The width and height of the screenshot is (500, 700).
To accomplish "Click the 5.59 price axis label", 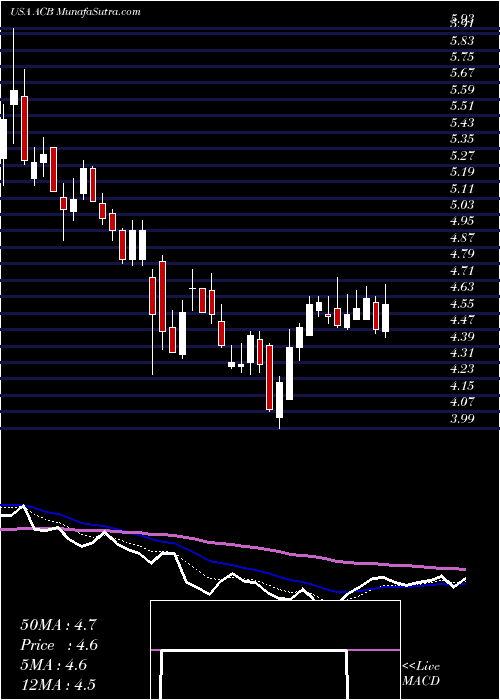I will [x=462, y=90].
